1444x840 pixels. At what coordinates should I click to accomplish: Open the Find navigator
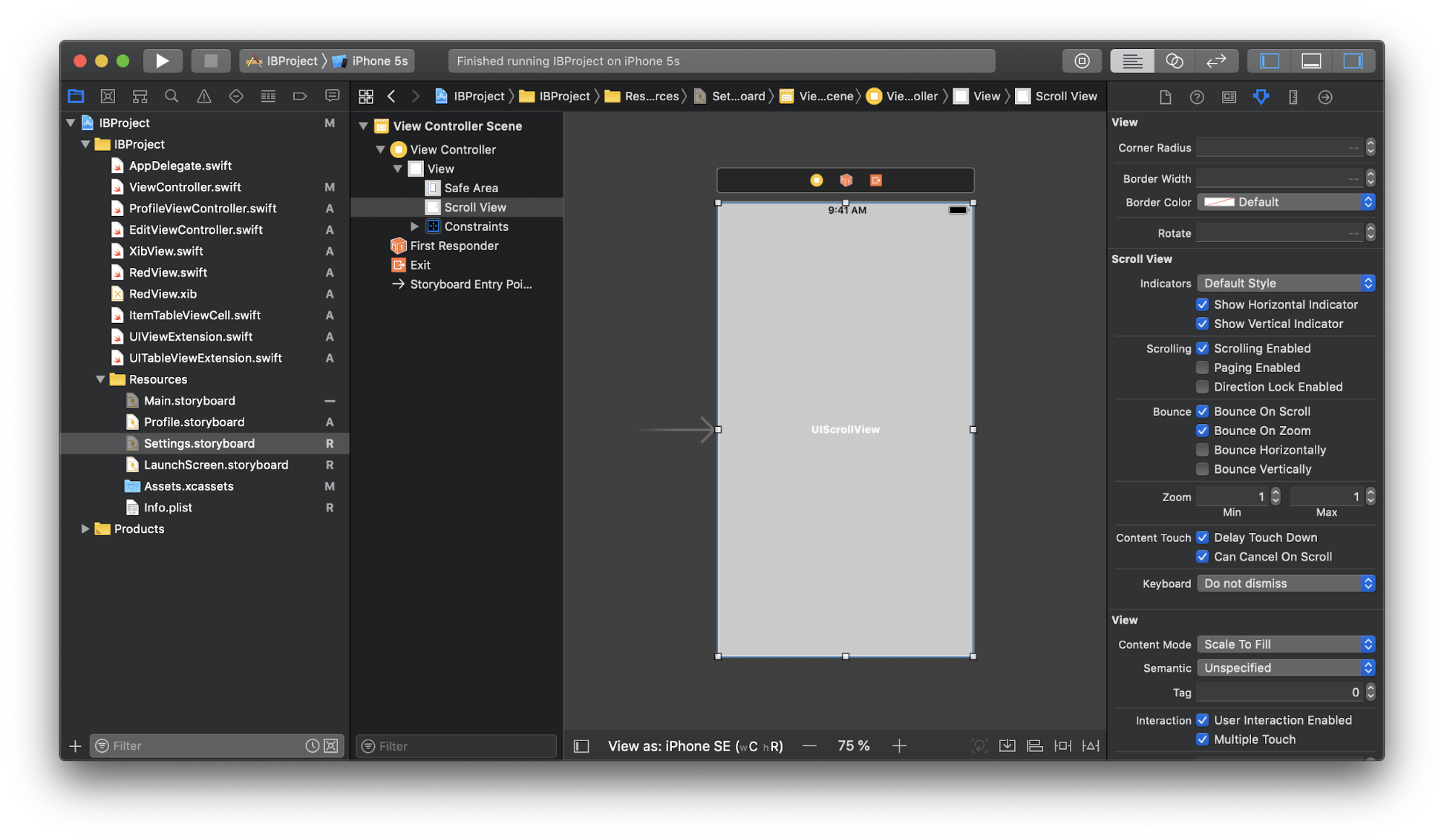[171, 96]
